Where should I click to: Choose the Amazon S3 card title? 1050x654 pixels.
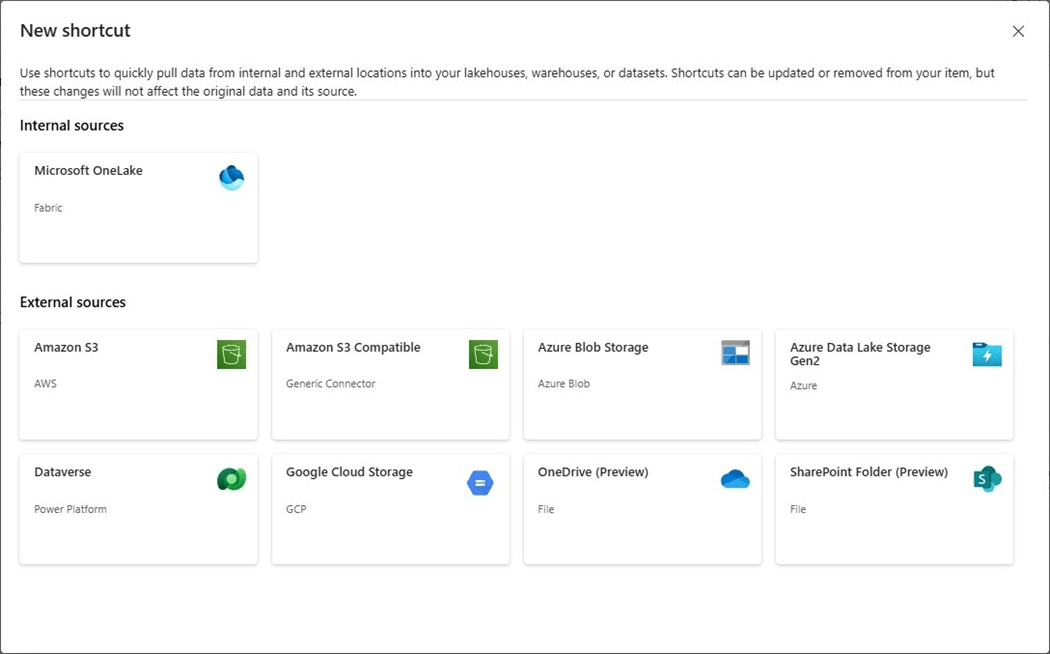coord(66,348)
